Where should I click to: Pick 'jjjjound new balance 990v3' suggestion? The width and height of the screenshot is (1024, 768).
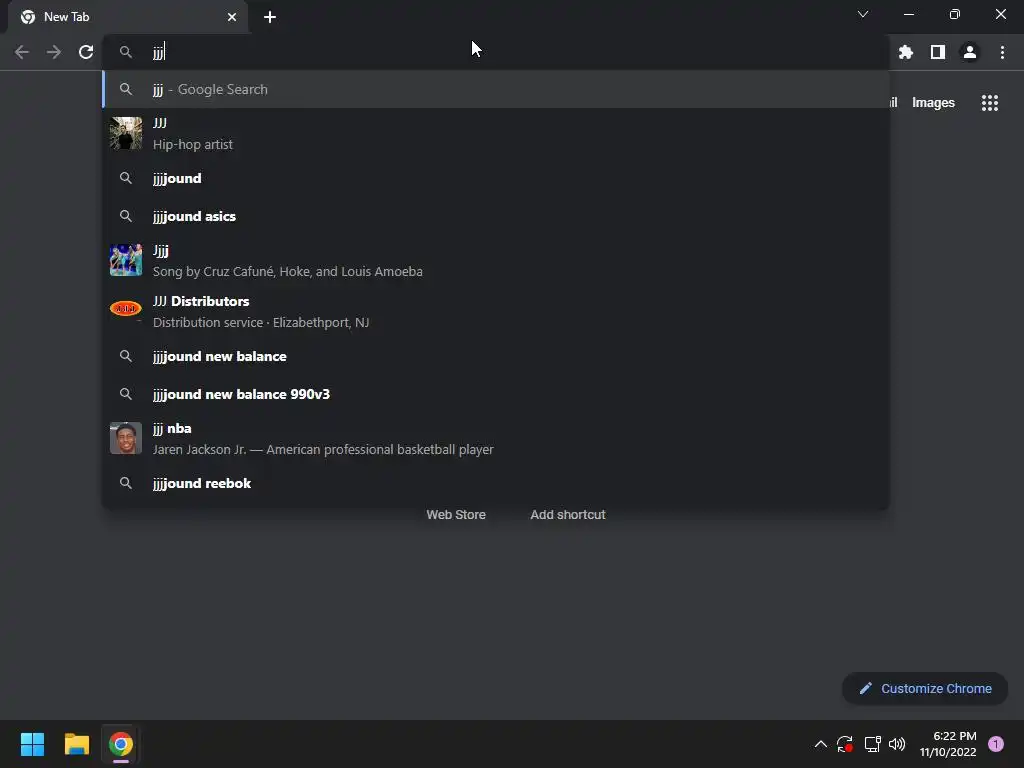(x=496, y=394)
